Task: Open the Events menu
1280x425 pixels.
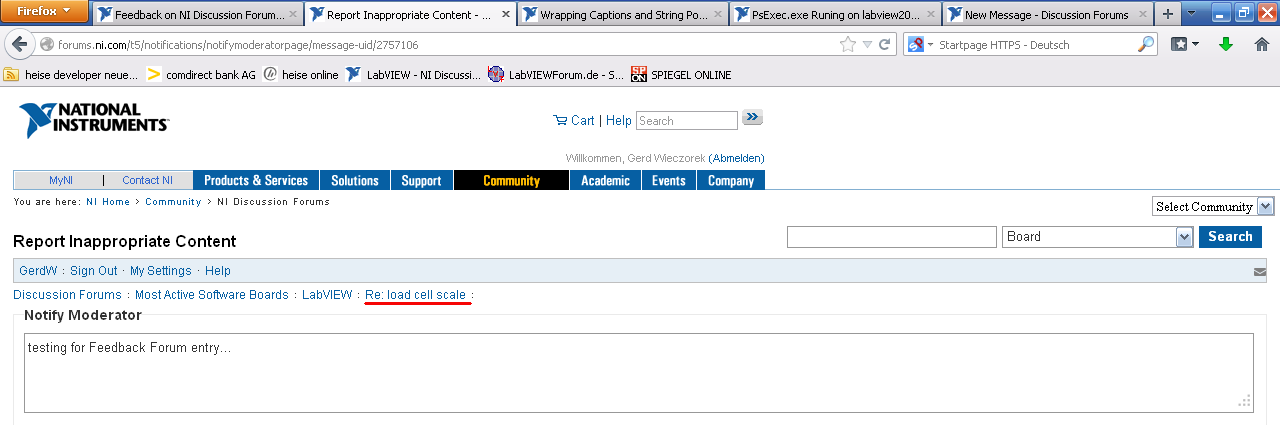Action: tap(669, 180)
